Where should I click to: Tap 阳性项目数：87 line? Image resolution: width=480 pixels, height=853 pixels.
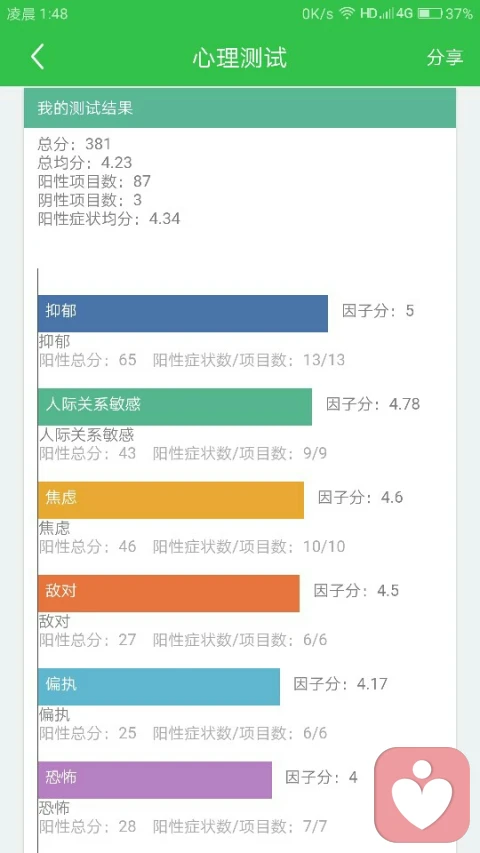click(94, 181)
